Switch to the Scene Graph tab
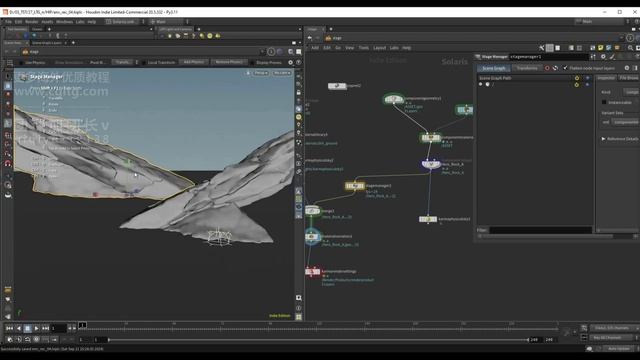 [x=494, y=68]
